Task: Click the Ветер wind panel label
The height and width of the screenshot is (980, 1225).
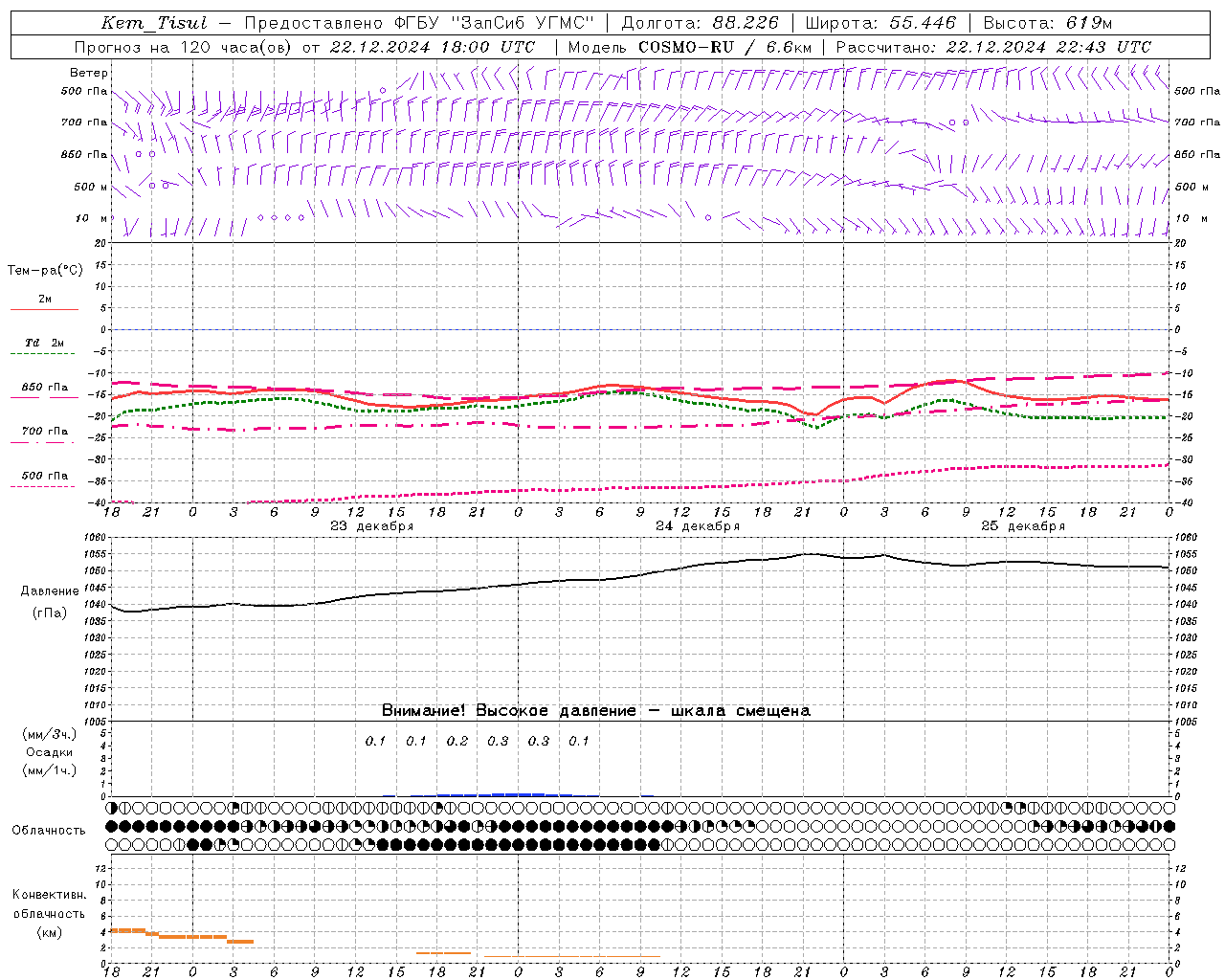Action: click(89, 73)
